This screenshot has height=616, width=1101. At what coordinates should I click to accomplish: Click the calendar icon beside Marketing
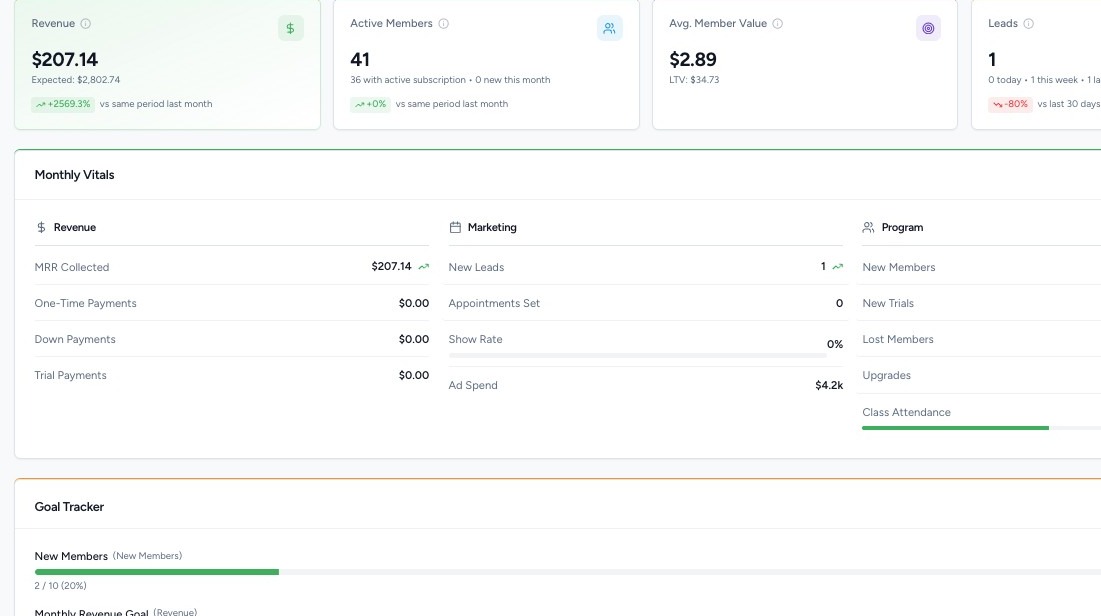(x=455, y=228)
